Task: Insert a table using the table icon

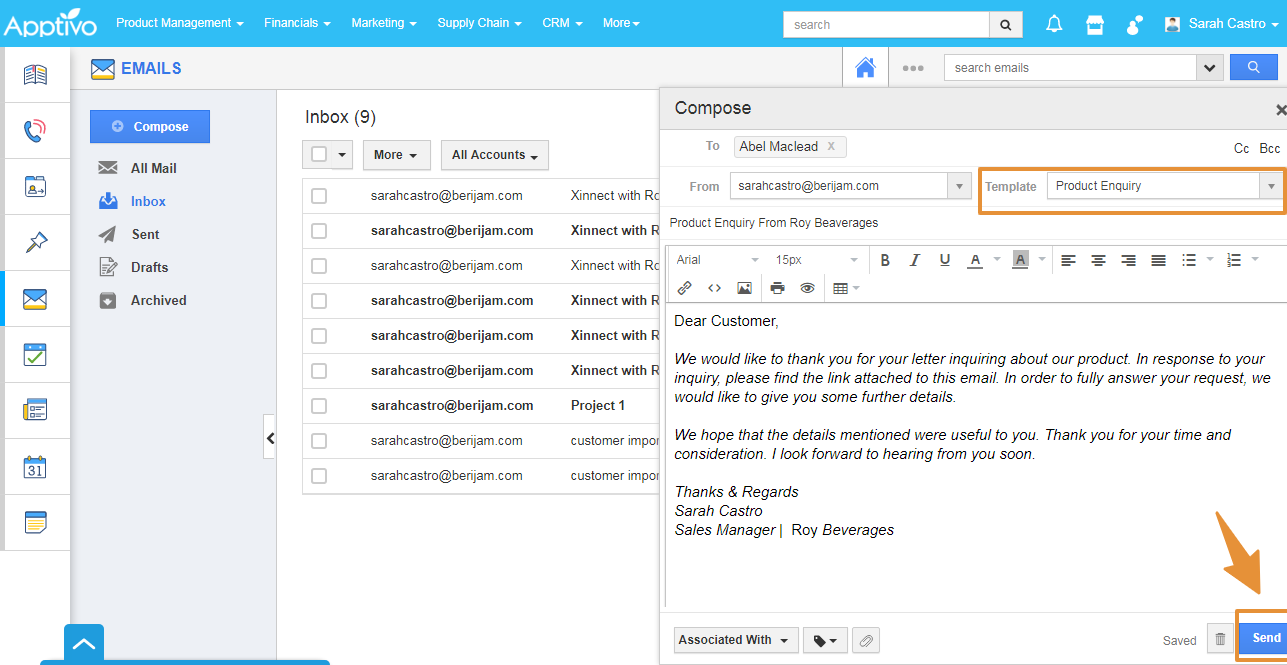Action: [x=841, y=288]
